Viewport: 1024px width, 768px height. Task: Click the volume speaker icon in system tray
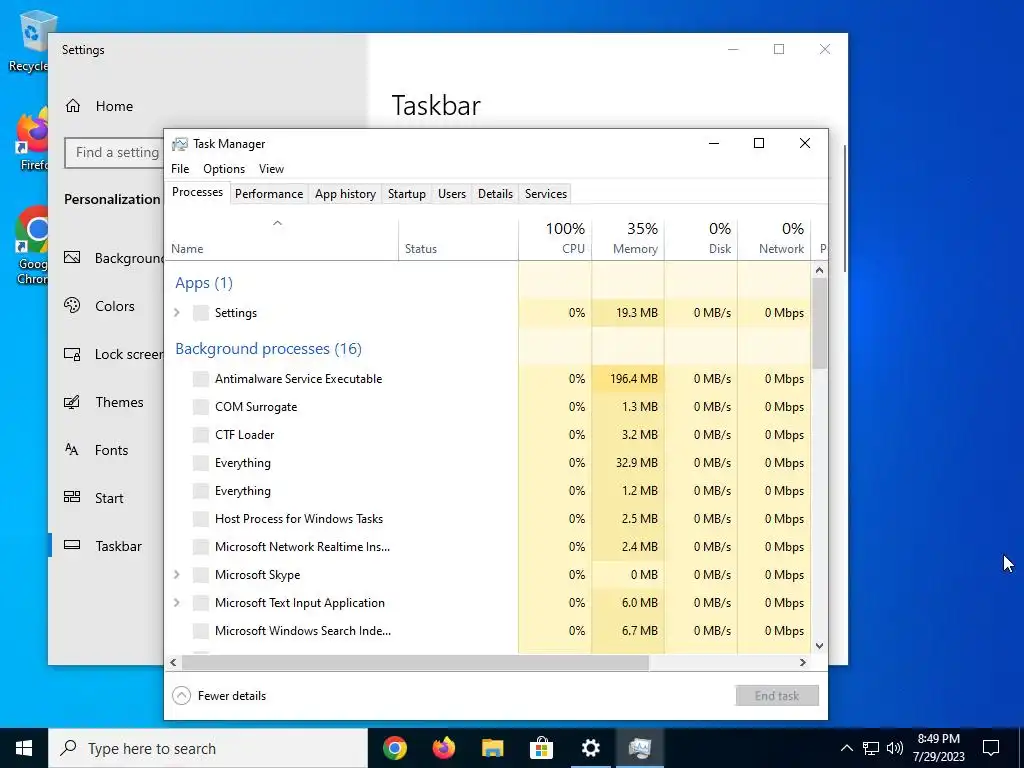(x=895, y=748)
